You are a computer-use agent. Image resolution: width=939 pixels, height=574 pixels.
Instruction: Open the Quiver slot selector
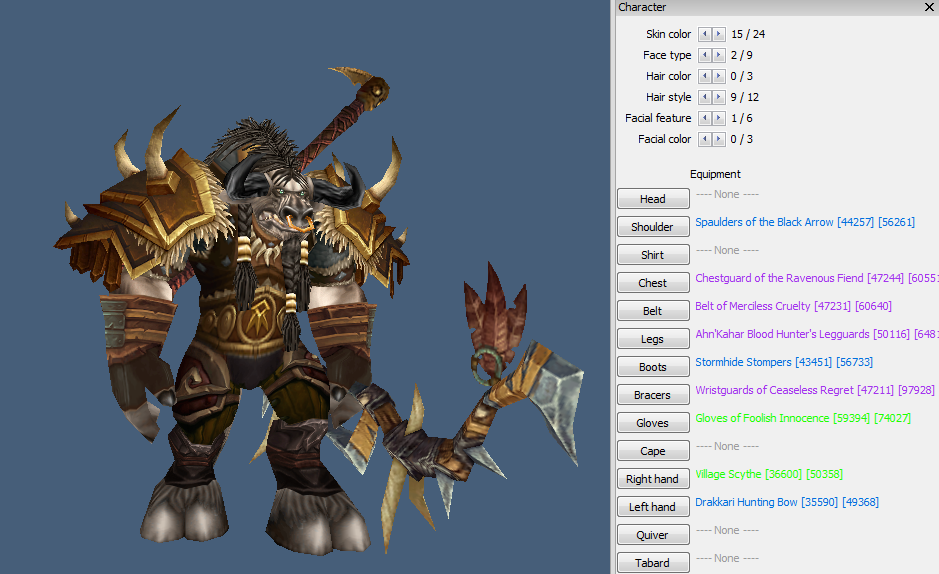click(653, 535)
